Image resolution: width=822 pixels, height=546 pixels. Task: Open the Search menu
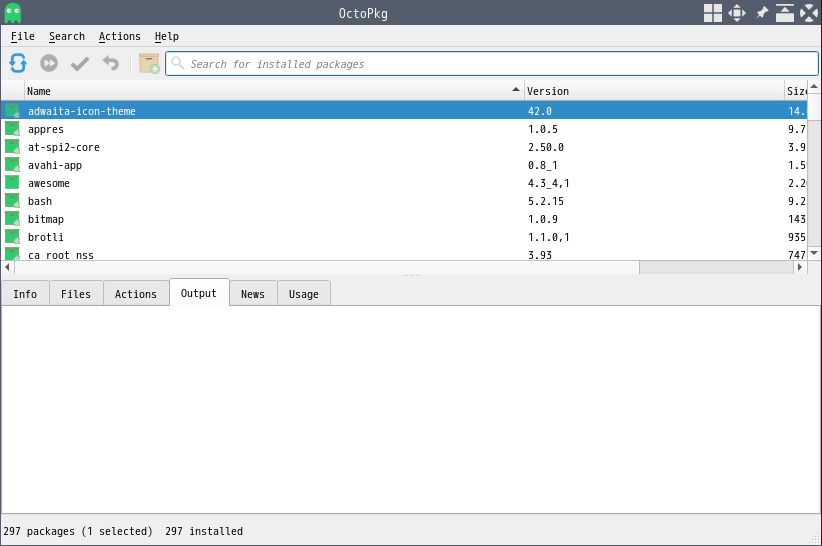(67, 36)
